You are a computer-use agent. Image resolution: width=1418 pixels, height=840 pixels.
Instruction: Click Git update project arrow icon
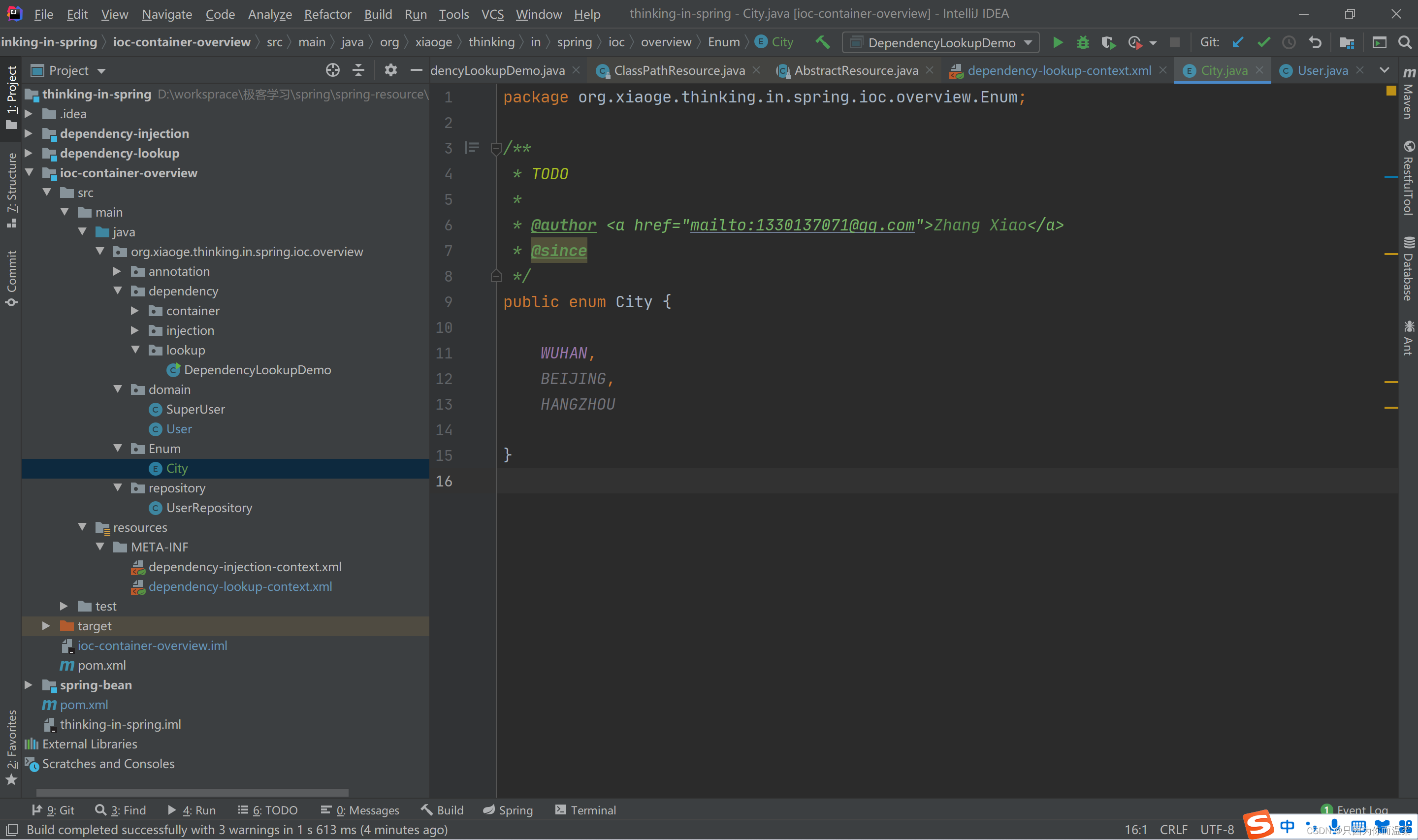coord(1237,42)
